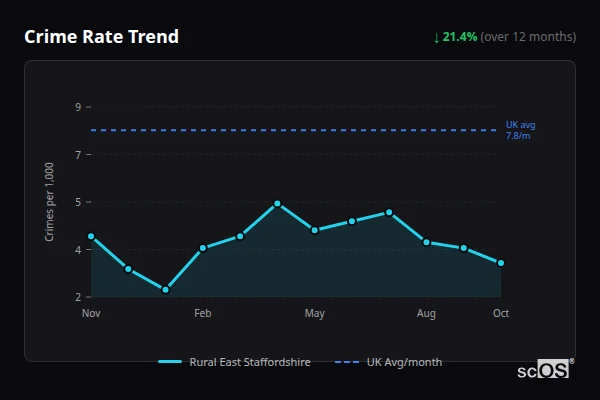Toggle Rural East Staffordshire legend series

tap(249, 362)
